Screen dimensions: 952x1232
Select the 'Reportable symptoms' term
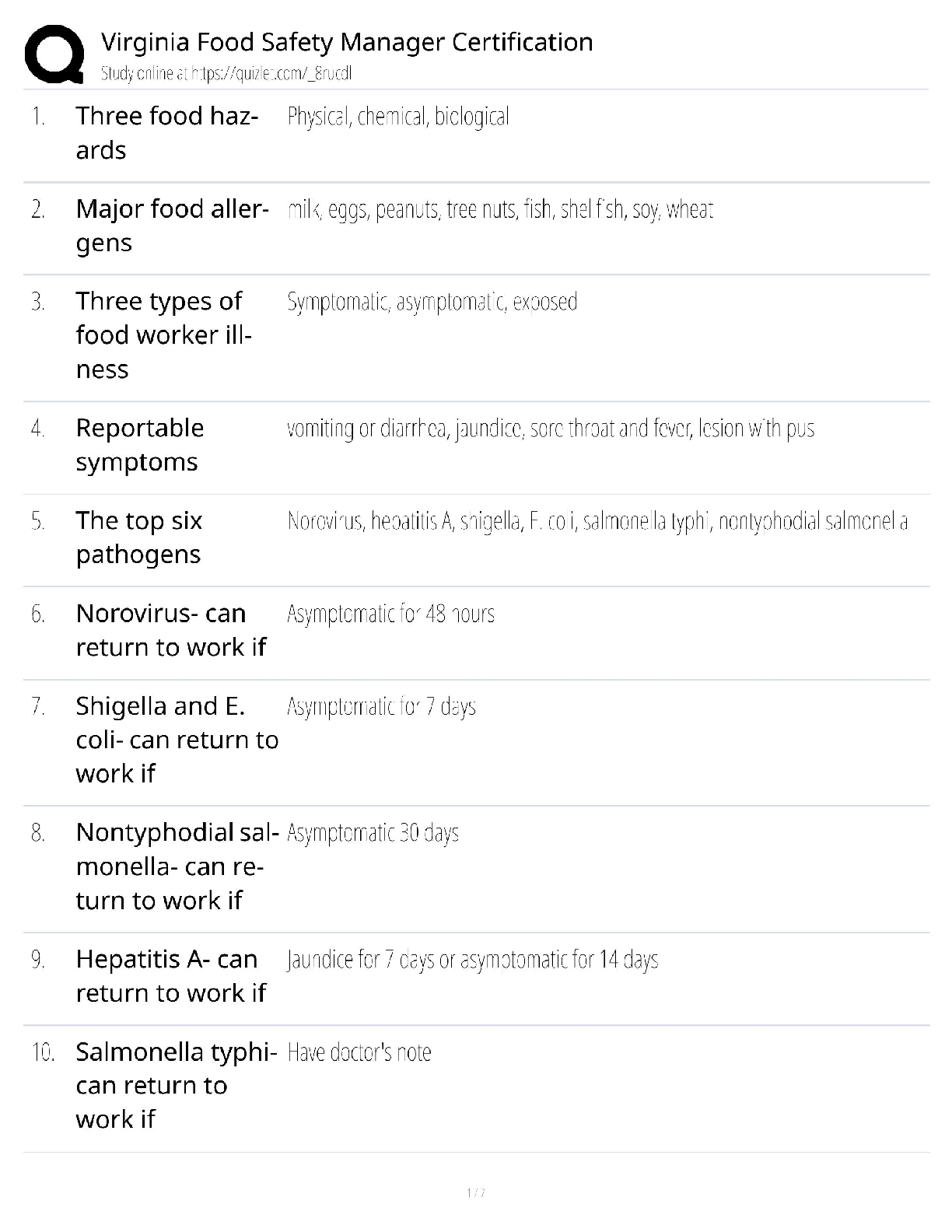click(x=140, y=445)
